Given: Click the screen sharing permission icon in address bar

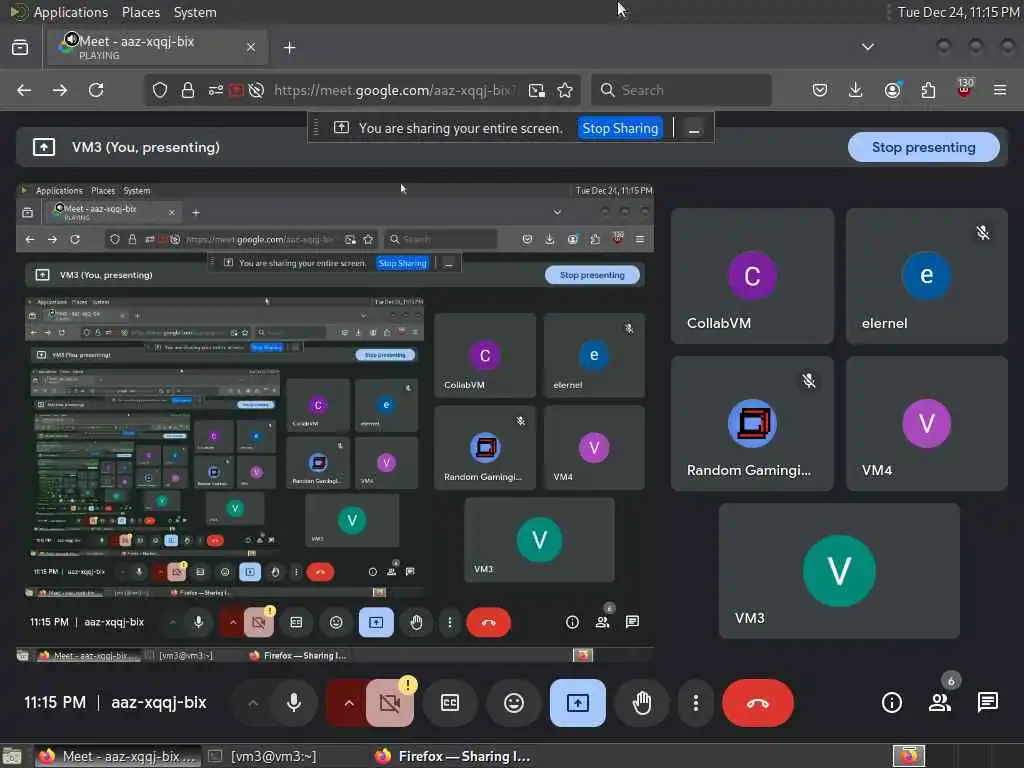Looking at the screenshot, I should [x=236, y=90].
